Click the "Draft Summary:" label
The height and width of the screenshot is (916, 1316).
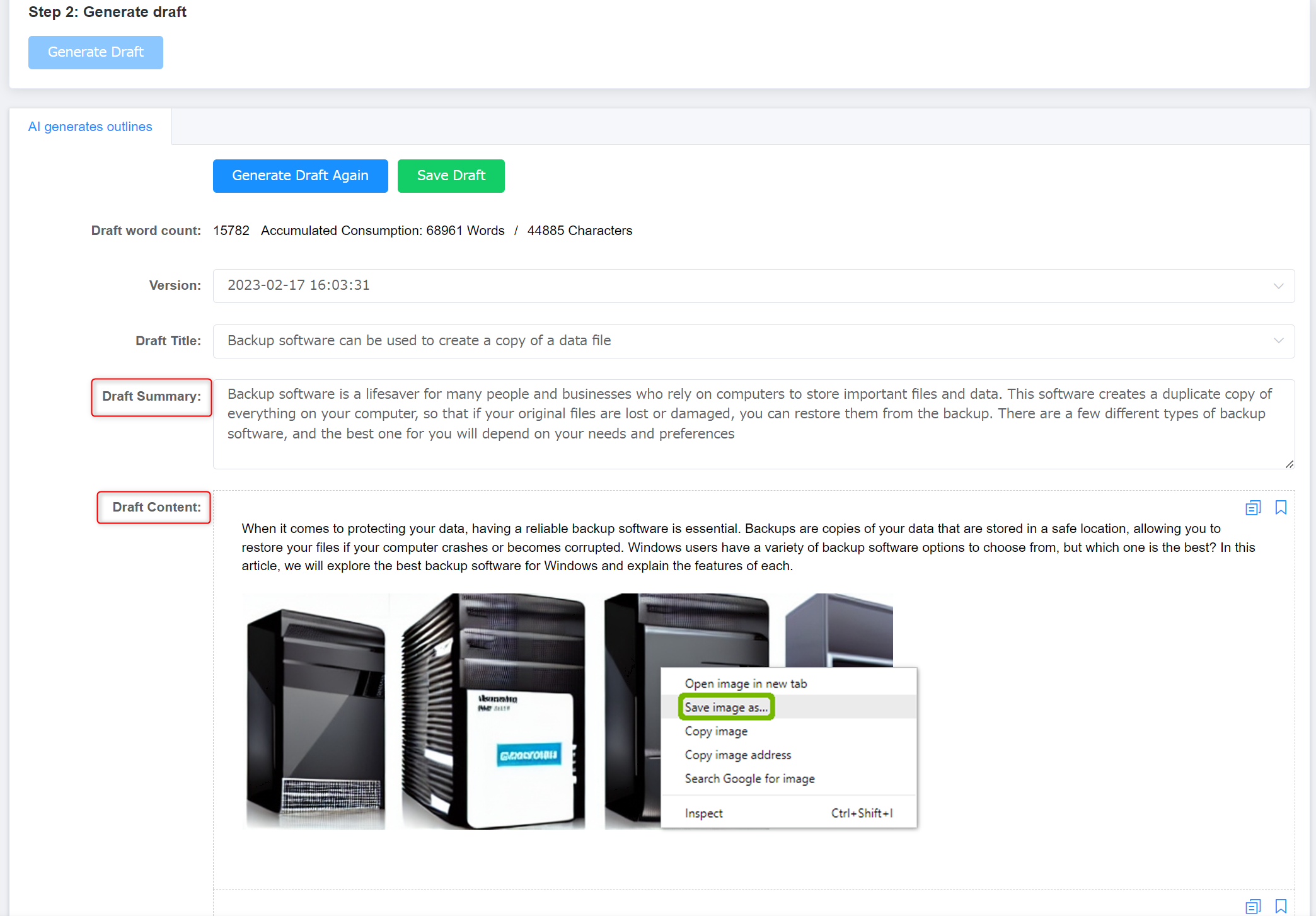click(151, 396)
